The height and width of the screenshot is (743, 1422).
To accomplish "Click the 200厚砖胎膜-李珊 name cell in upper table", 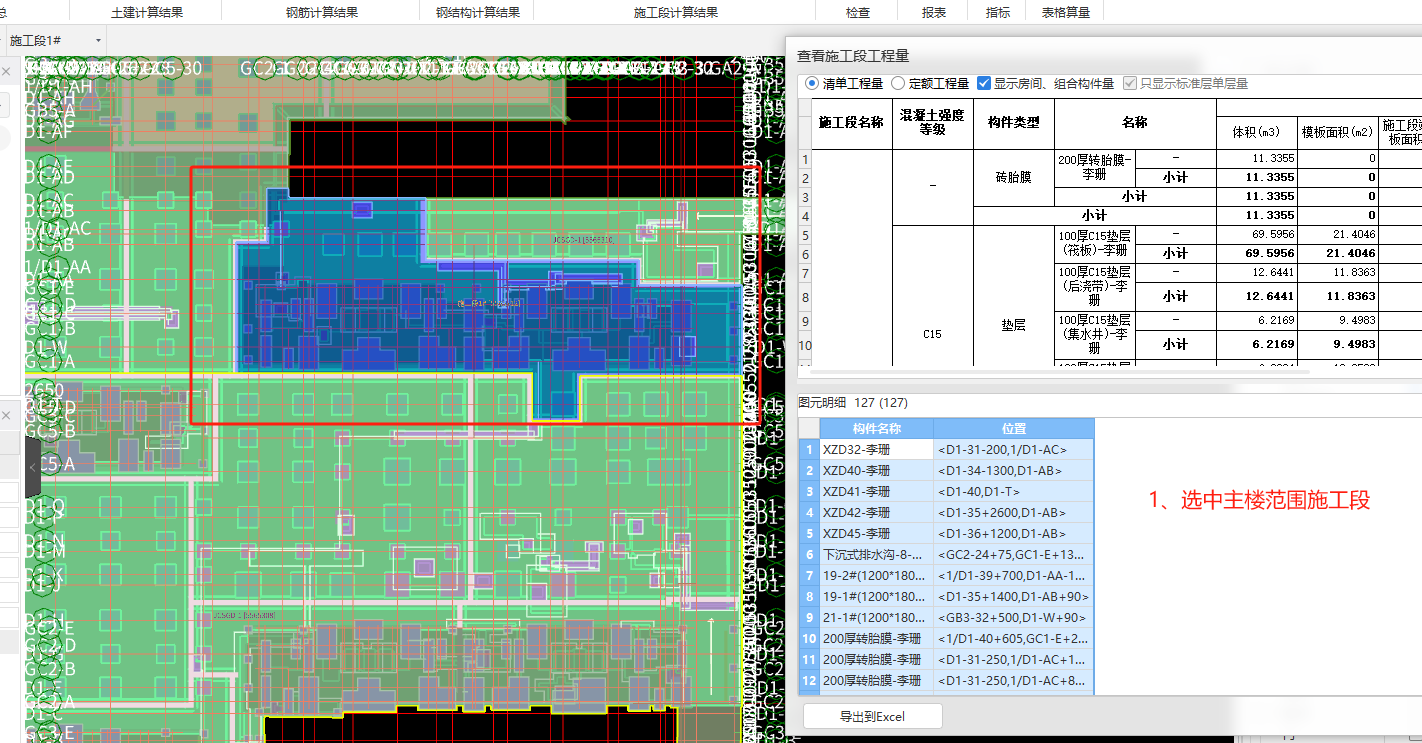I will pyautogui.click(x=1095, y=167).
